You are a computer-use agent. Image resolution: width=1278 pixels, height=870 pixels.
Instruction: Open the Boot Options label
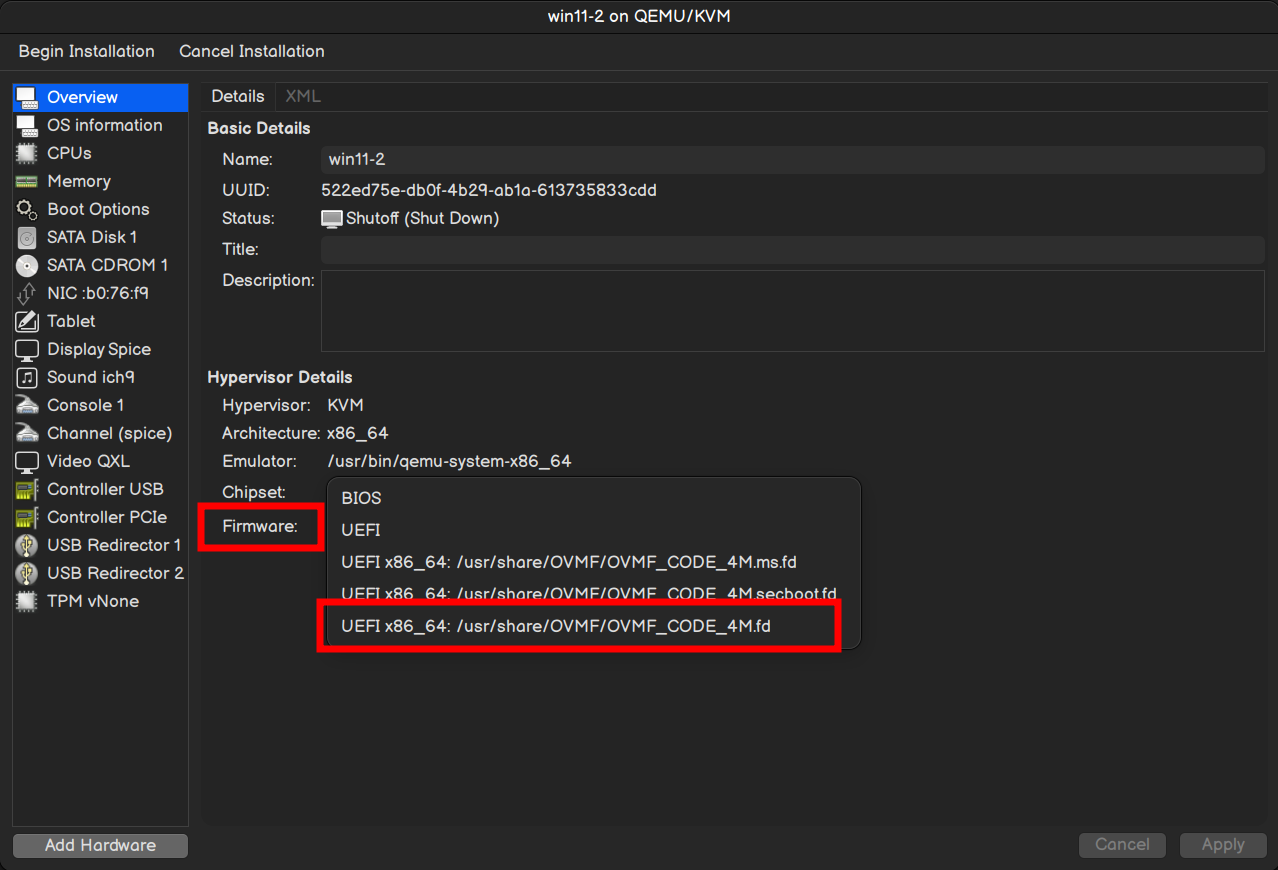click(x=98, y=209)
